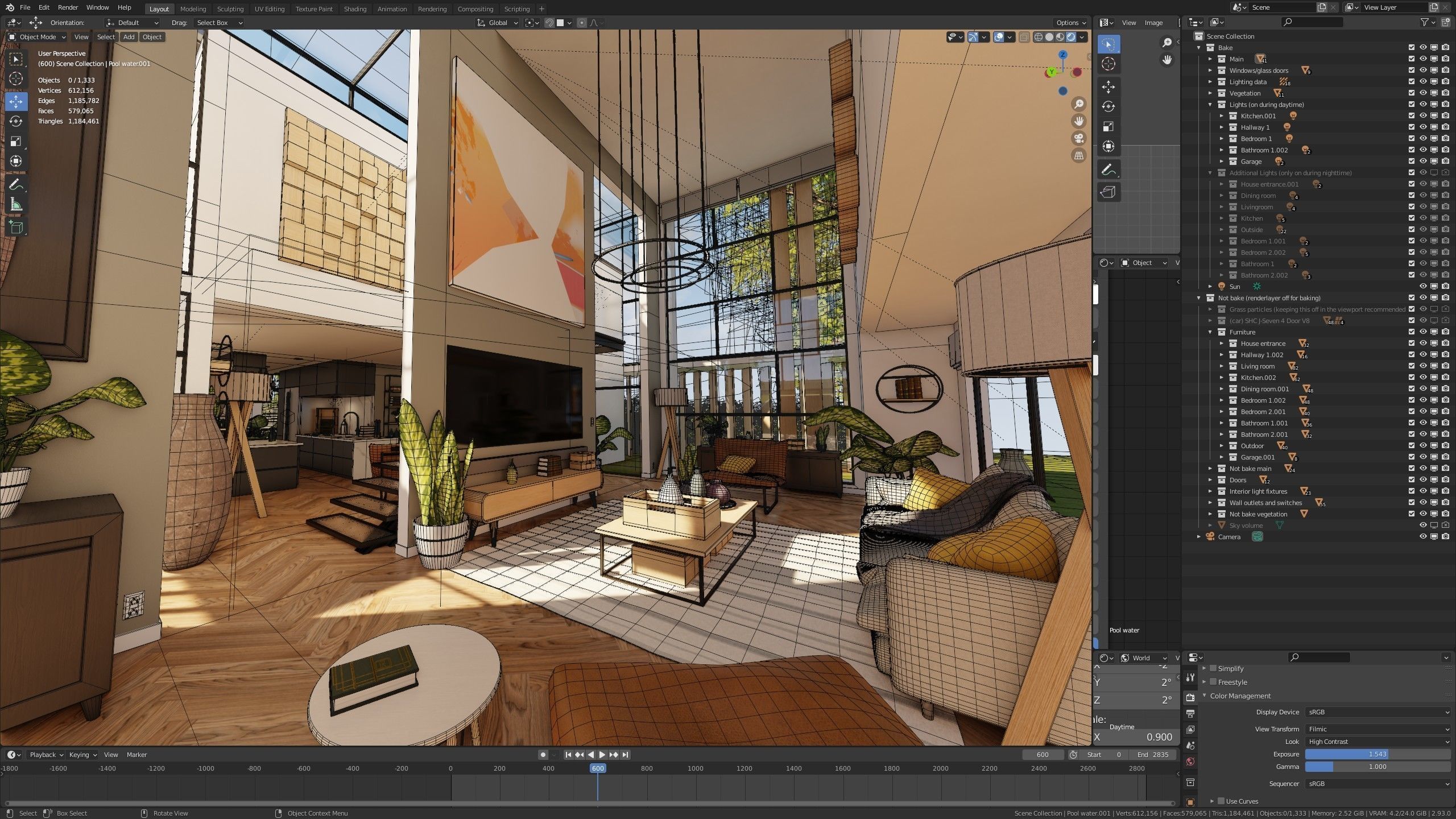The image size is (1456, 819).
Task: Click image editor pan hand icon
Action: click(1167, 60)
